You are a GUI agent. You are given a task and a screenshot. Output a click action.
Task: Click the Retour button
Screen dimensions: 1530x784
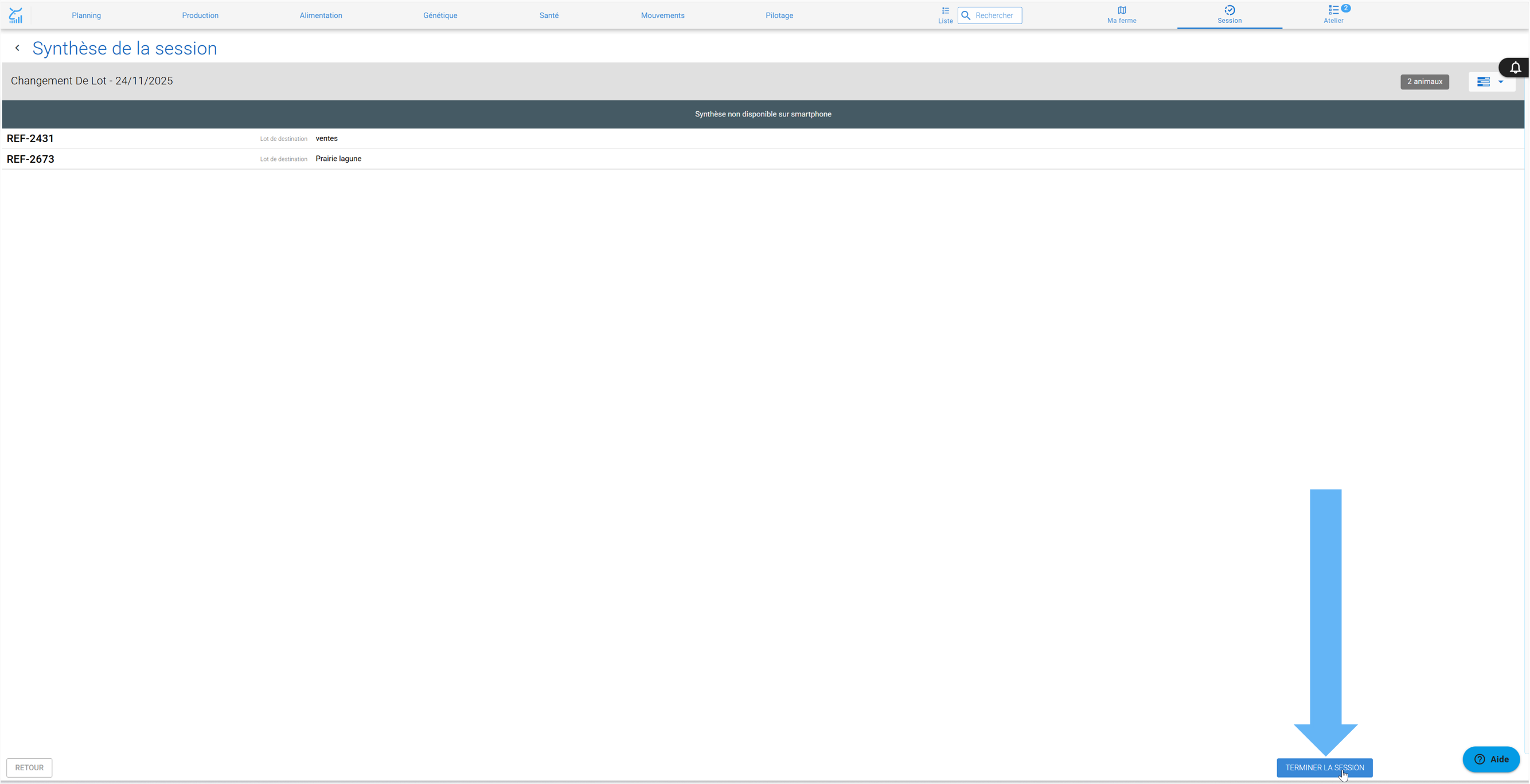pos(29,767)
